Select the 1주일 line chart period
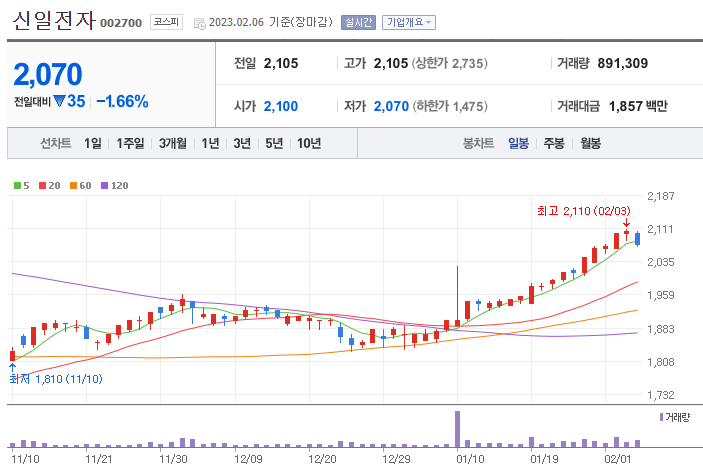Image resolution: width=703 pixels, height=474 pixels. (x=130, y=143)
